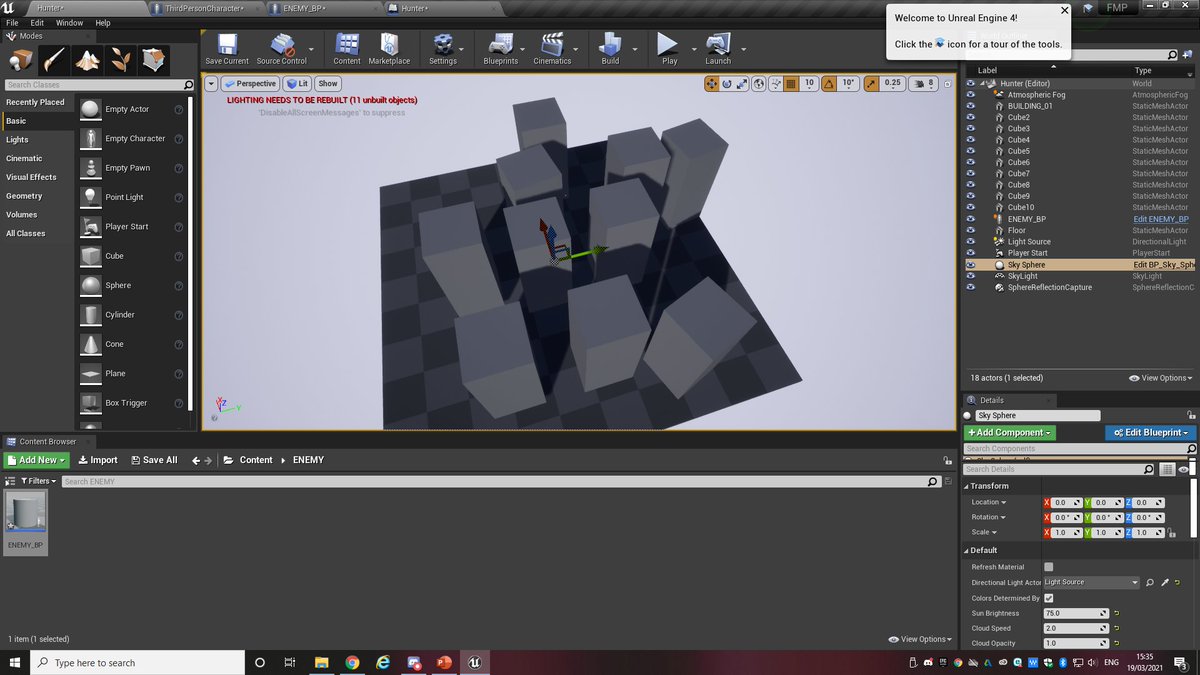
Task: Click the Details property matrix grid icon
Action: coord(1167,469)
